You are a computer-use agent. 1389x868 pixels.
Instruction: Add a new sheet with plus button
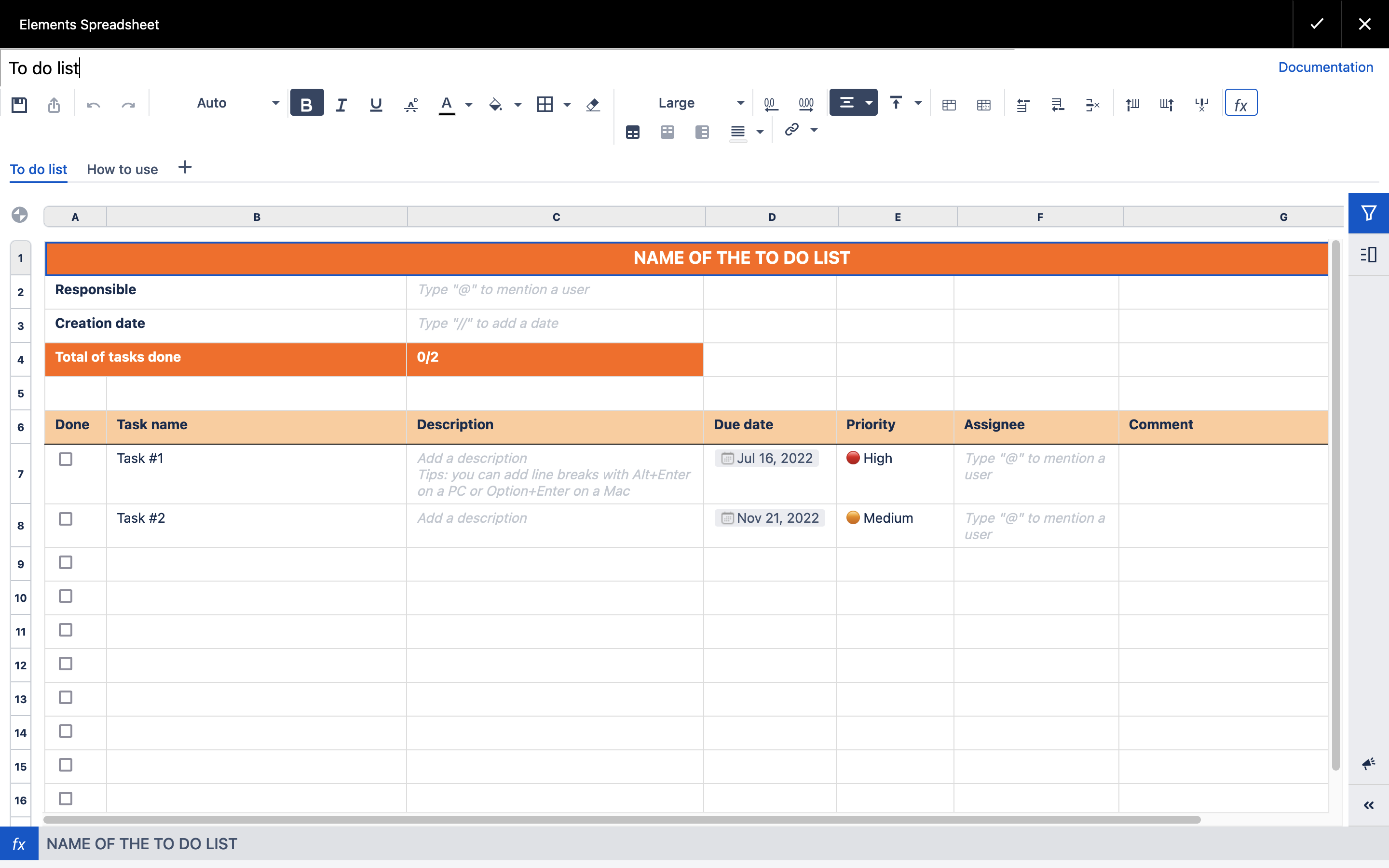point(184,168)
